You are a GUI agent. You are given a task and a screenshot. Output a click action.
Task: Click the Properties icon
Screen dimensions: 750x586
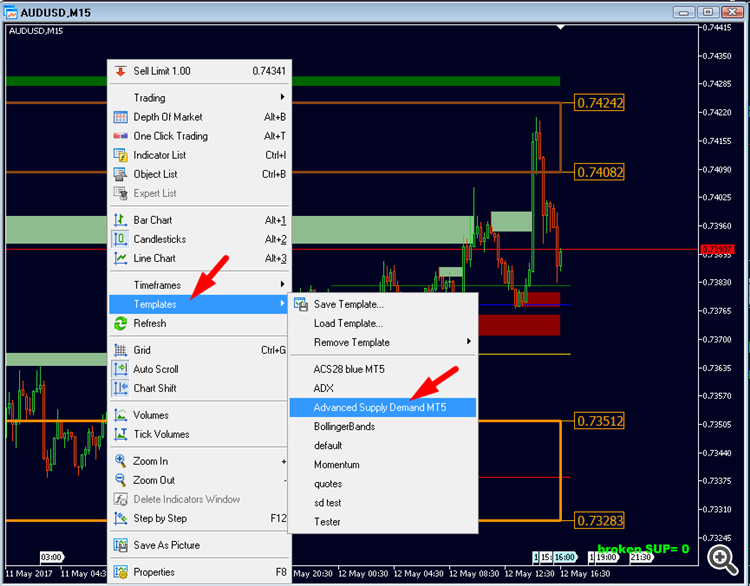pos(121,572)
